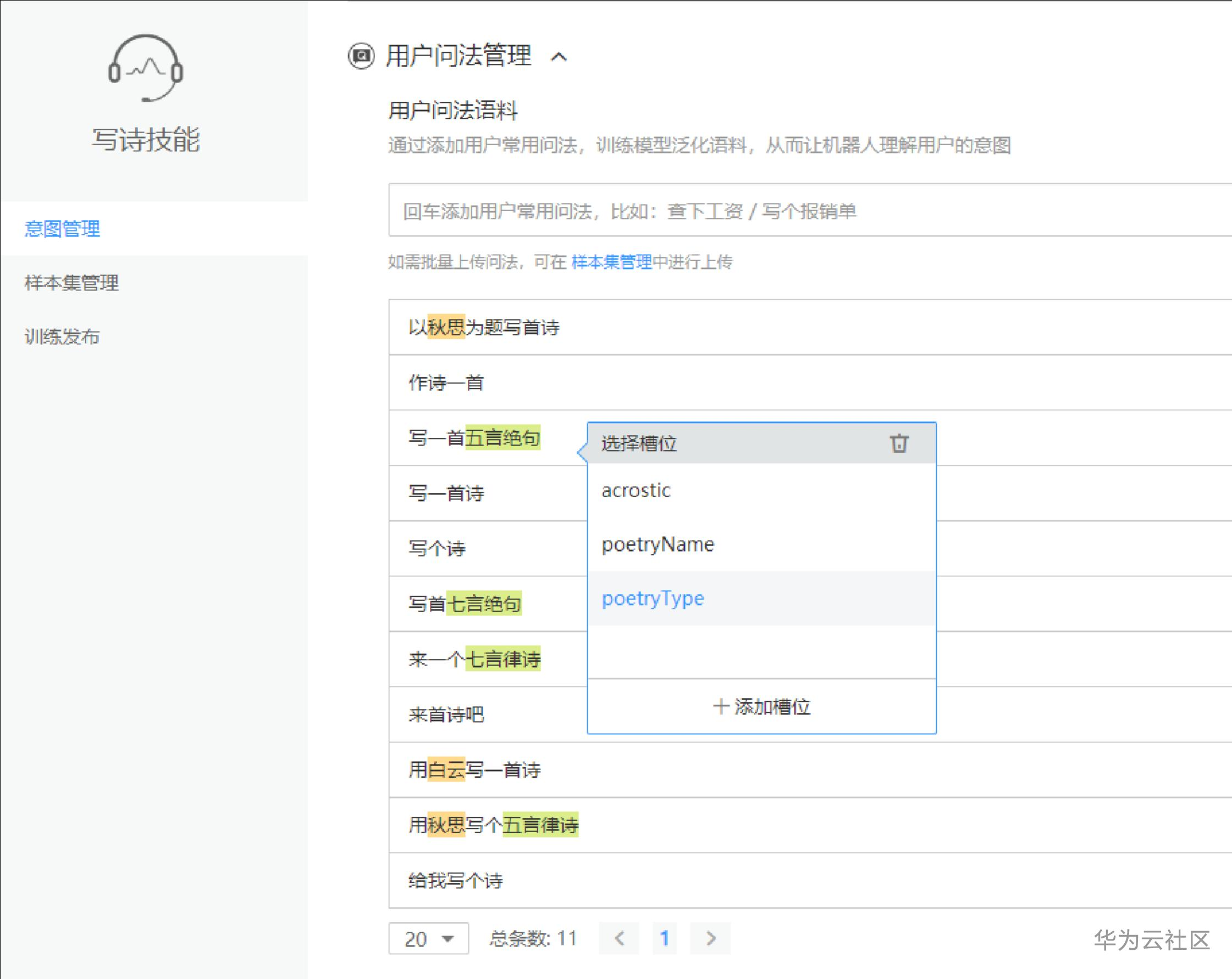Open 意图管理 in the sidebar
The width and height of the screenshot is (1232, 979).
click(62, 229)
